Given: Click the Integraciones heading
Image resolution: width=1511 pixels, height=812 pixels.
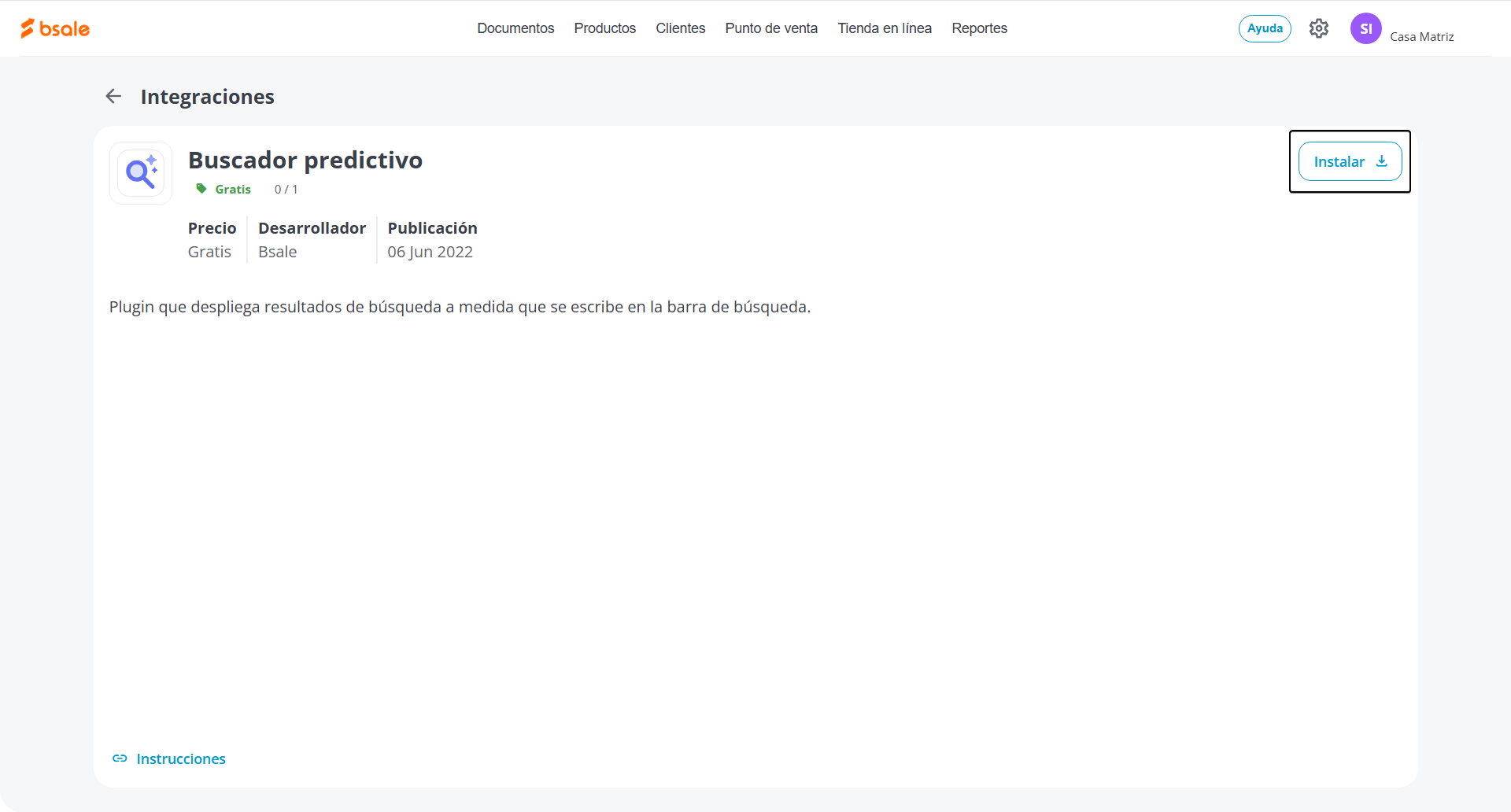Looking at the screenshot, I should [207, 97].
